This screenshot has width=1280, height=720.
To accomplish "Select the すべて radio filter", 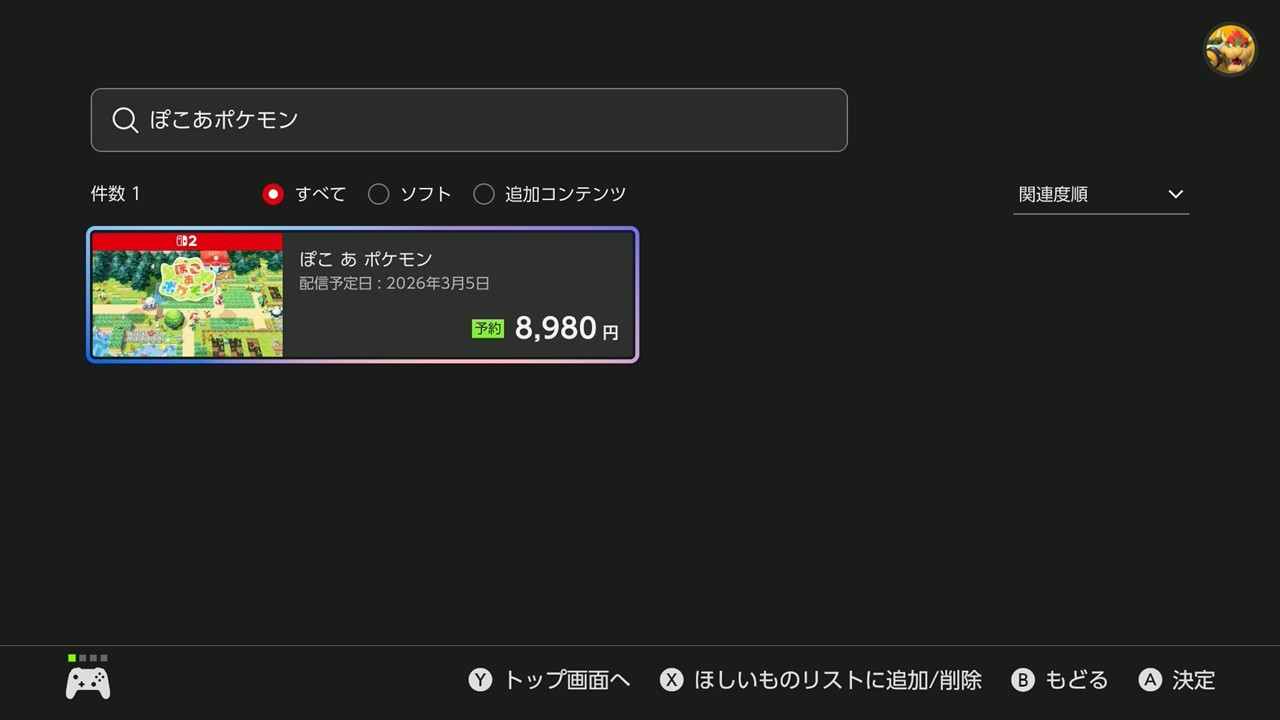I will click(x=273, y=194).
